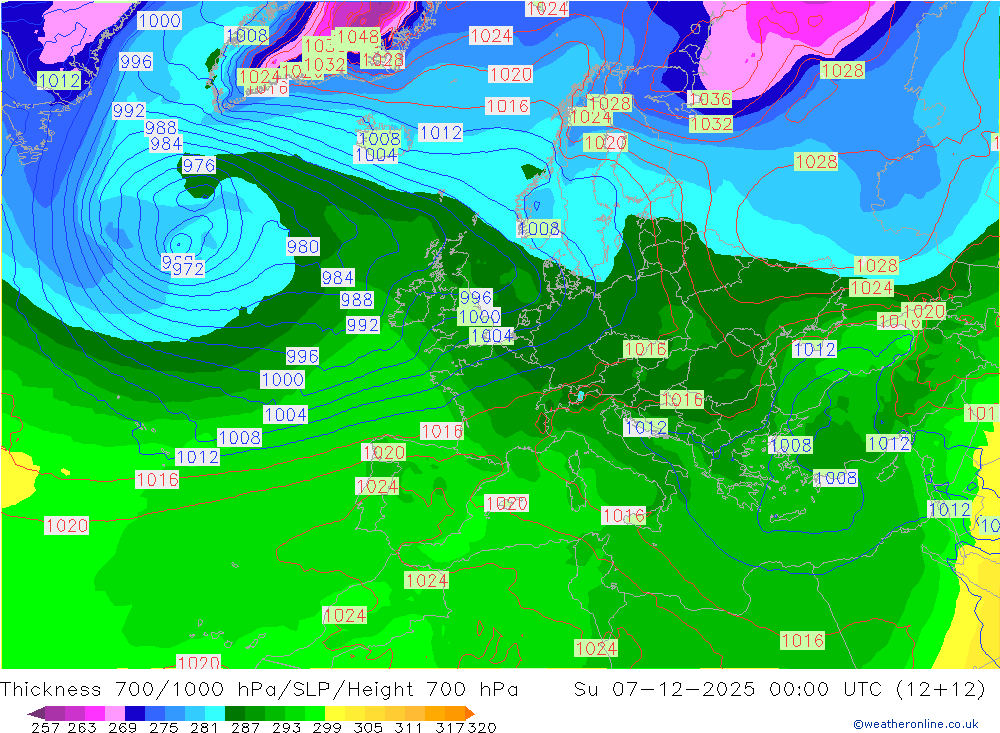The image size is (1000, 733).
Task: Select the 281 legend value
Action: coord(204,727)
